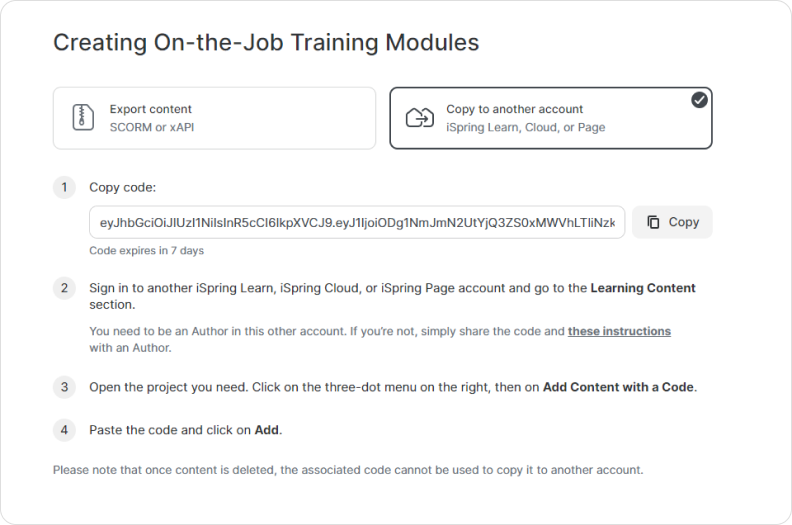Click the step 1 number badge
792x525 pixels.
[64, 187]
